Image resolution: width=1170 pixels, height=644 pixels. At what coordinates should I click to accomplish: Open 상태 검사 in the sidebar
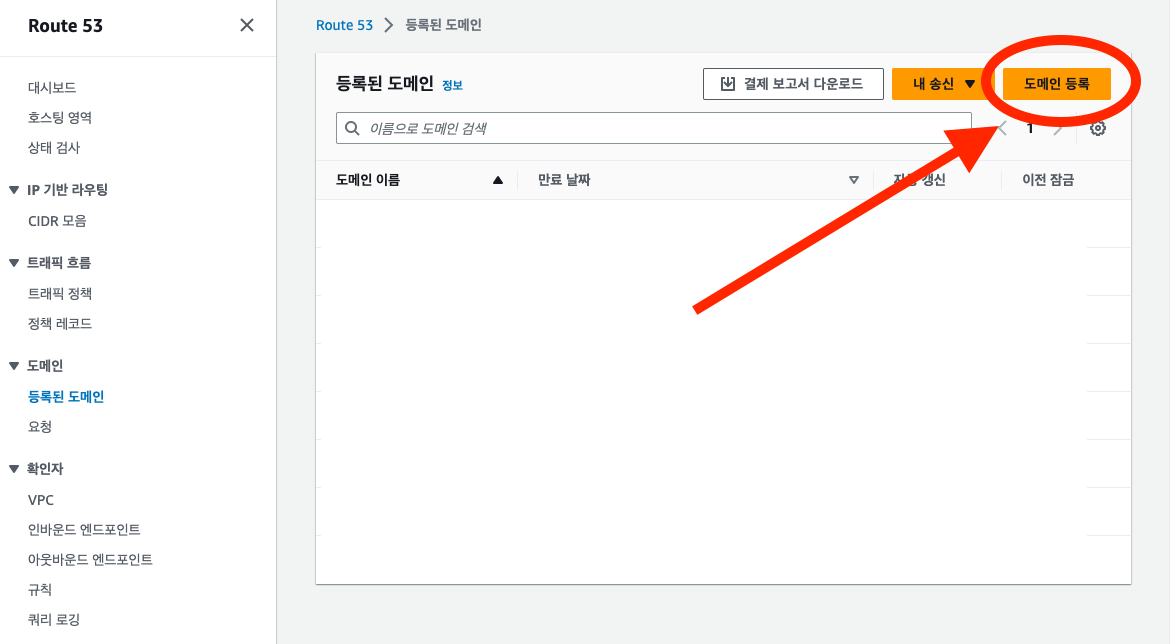click(x=54, y=148)
